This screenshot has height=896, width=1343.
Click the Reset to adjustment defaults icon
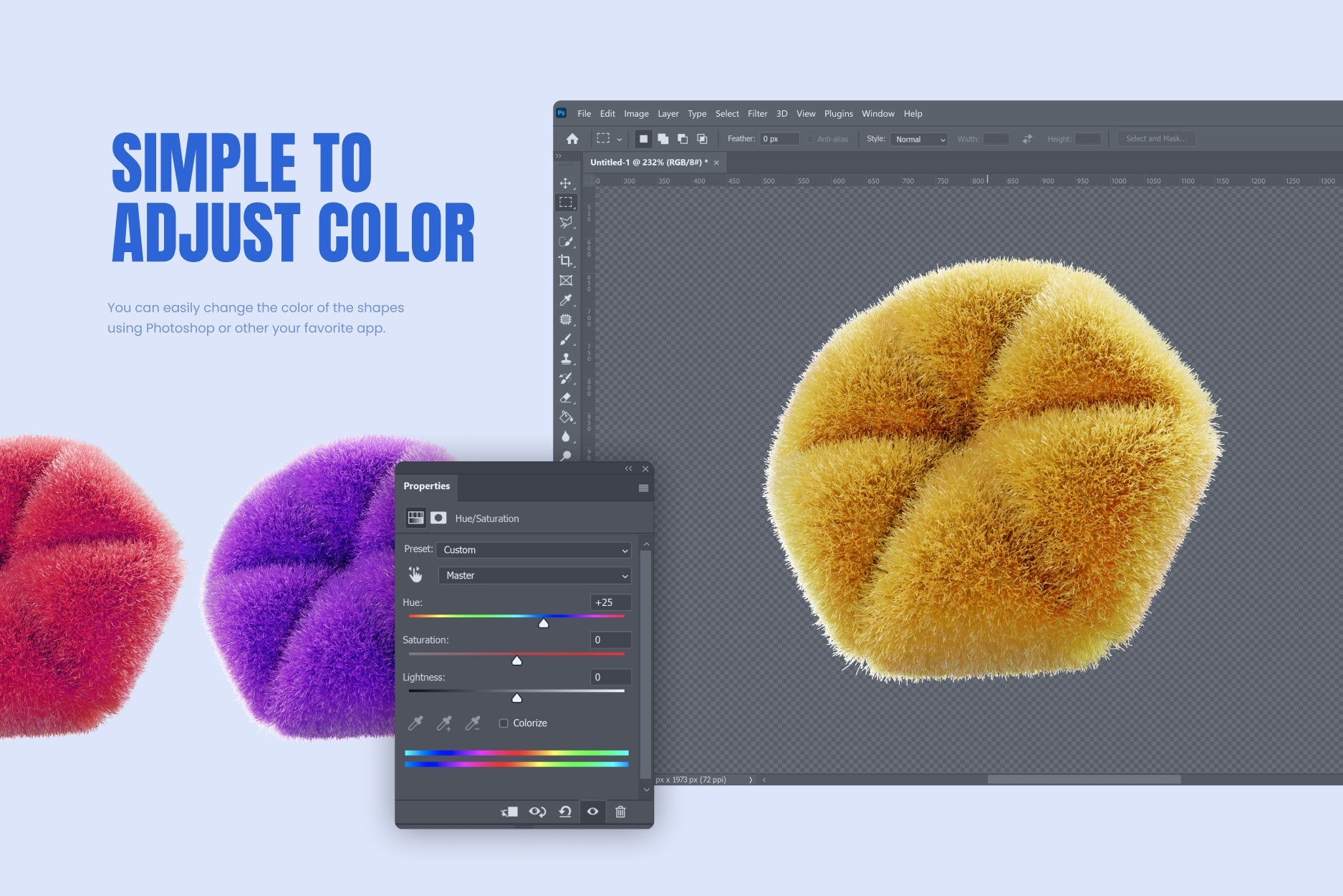564,811
